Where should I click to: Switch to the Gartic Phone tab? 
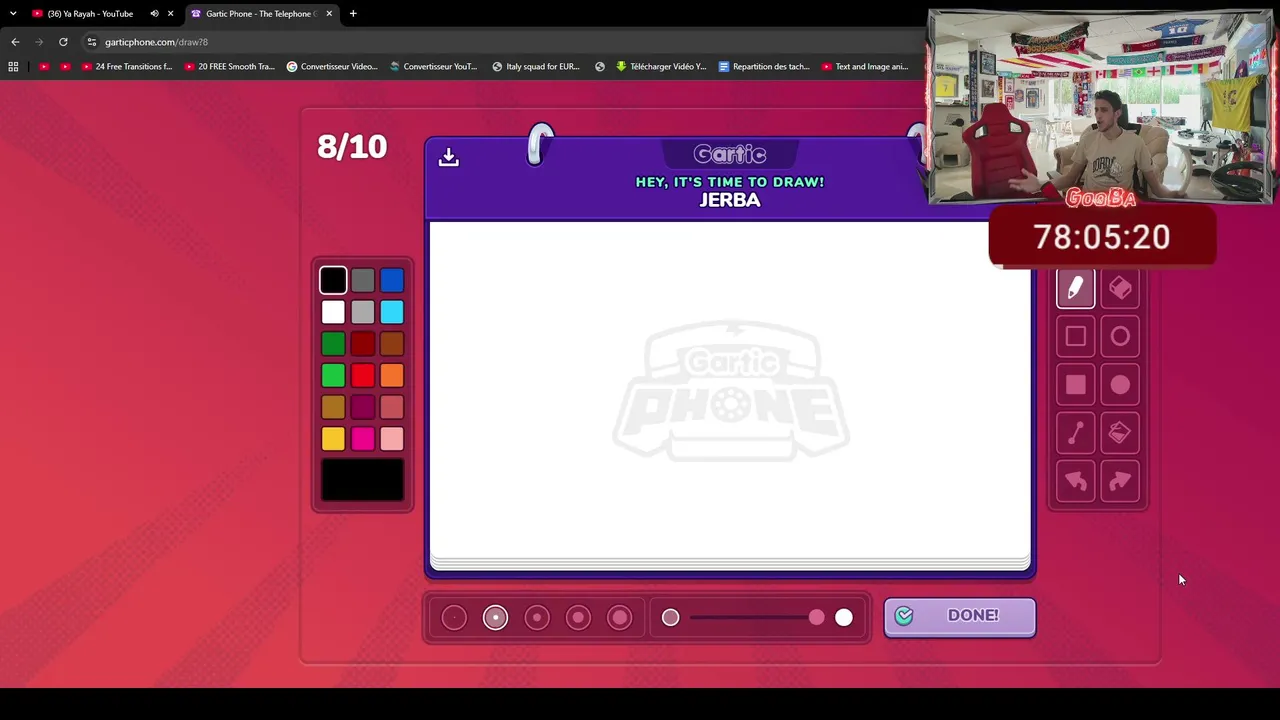262,14
